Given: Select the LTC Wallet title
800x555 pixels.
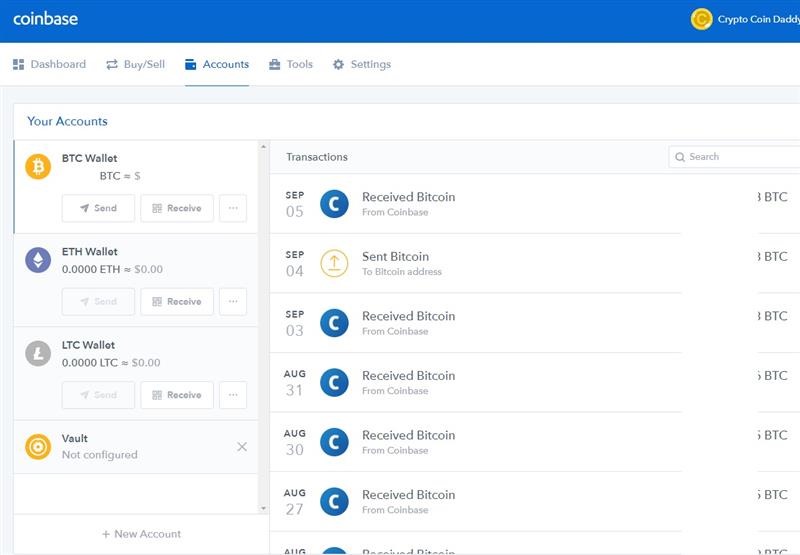Looking at the screenshot, I should (88, 345).
